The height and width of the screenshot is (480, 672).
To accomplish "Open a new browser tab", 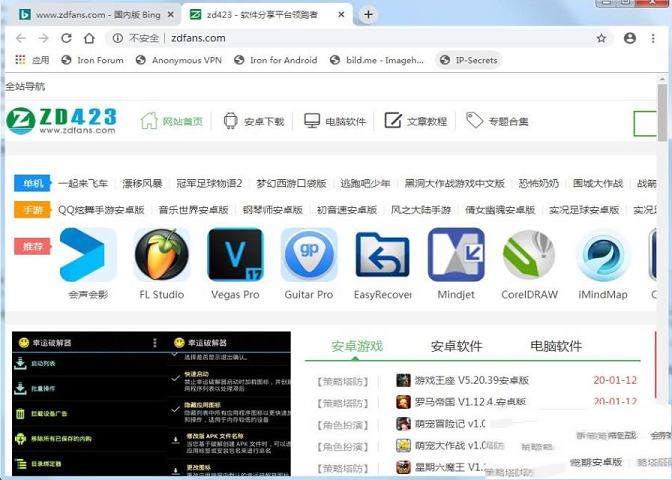I will pos(368,15).
